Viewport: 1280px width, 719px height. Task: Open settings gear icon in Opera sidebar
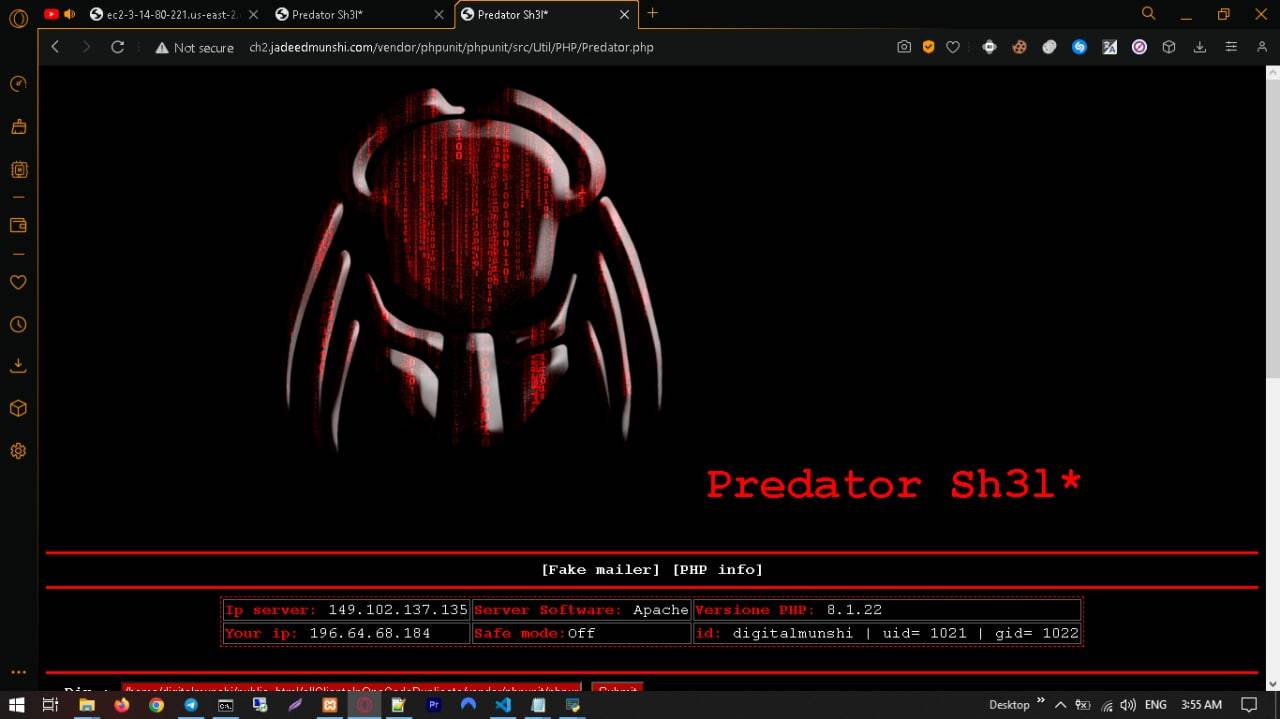point(18,451)
